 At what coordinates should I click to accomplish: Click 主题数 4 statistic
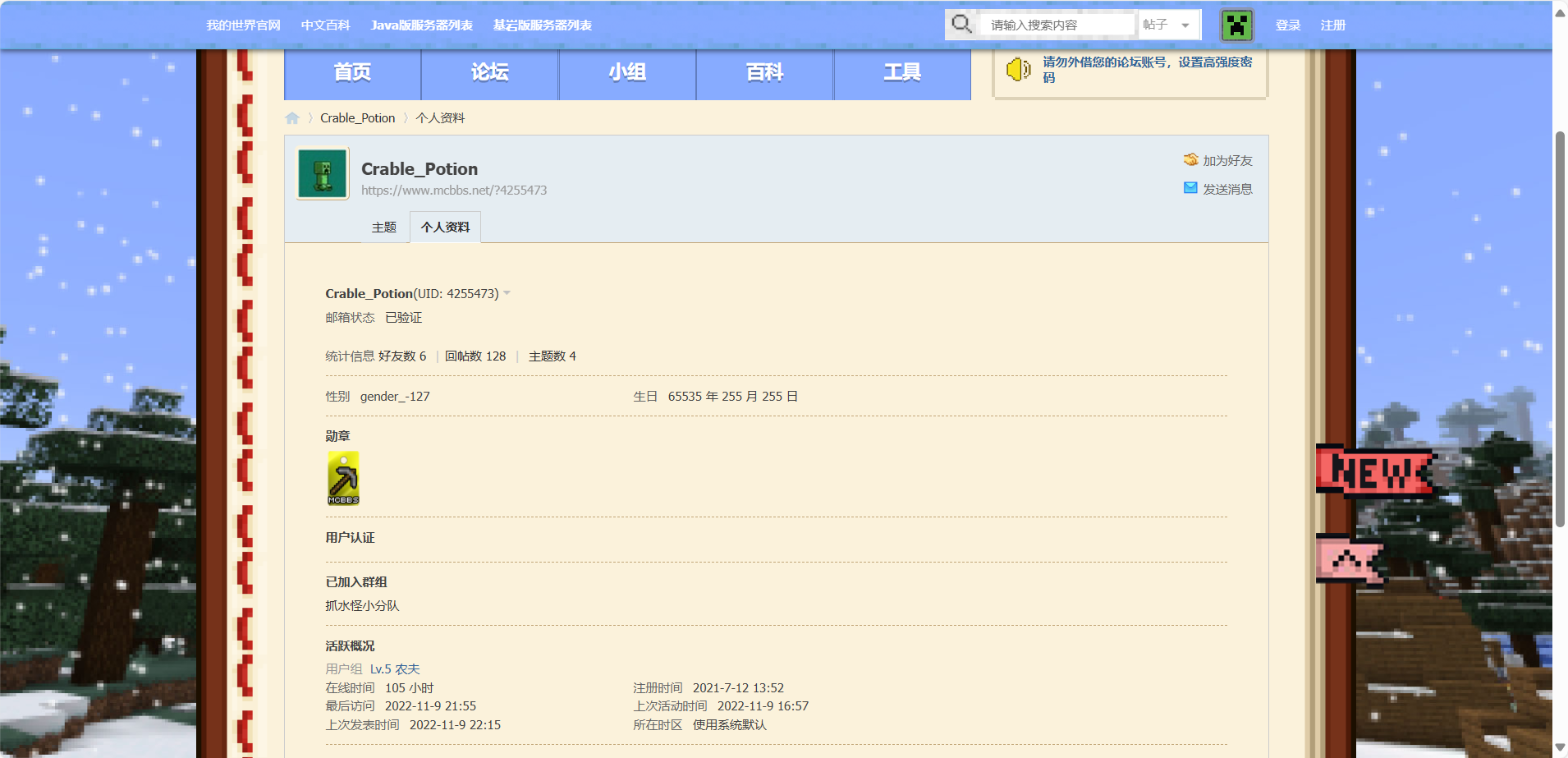tap(552, 356)
